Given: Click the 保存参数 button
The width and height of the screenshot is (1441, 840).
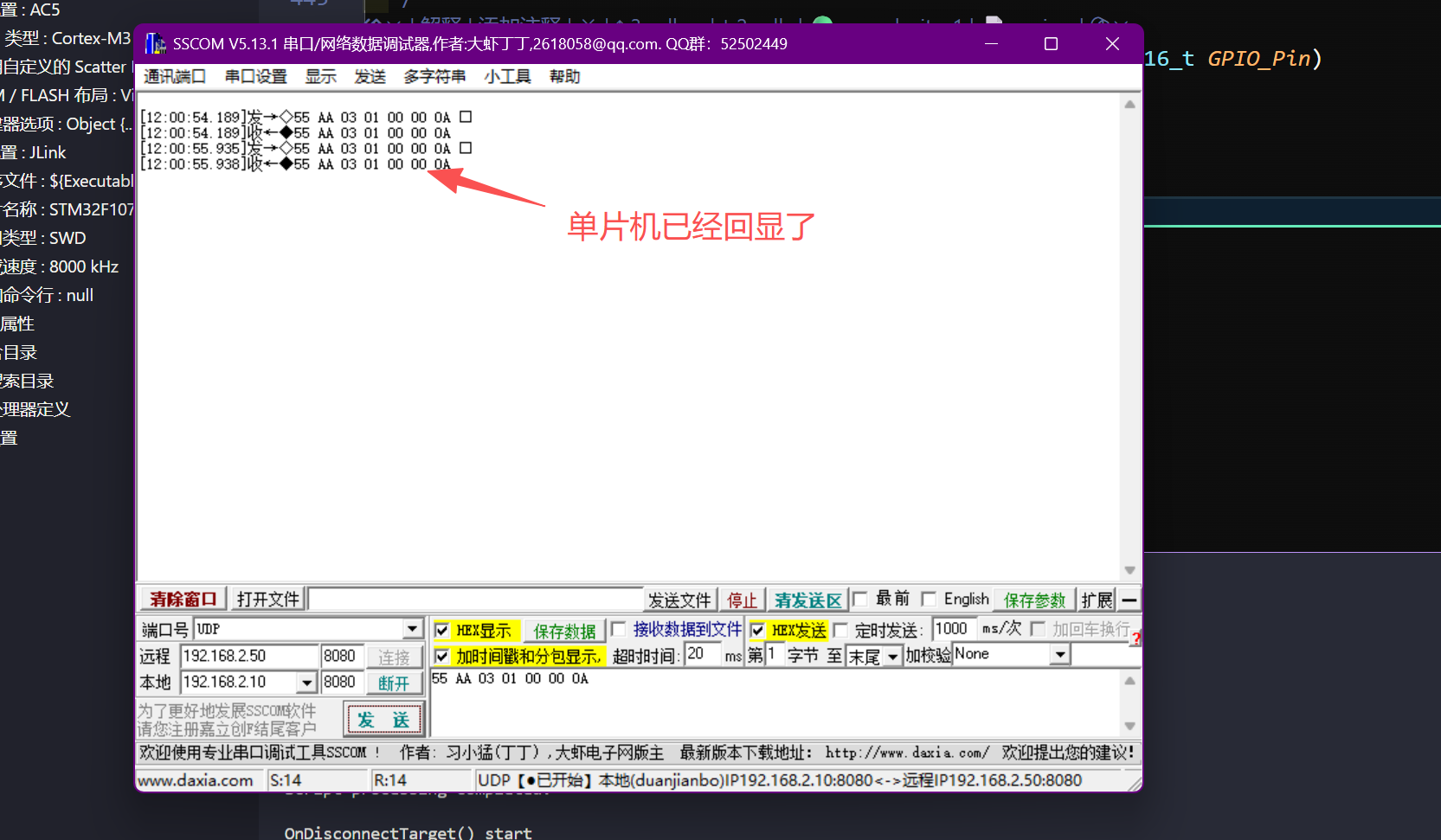Looking at the screenshot, I should pos(1034,600).
